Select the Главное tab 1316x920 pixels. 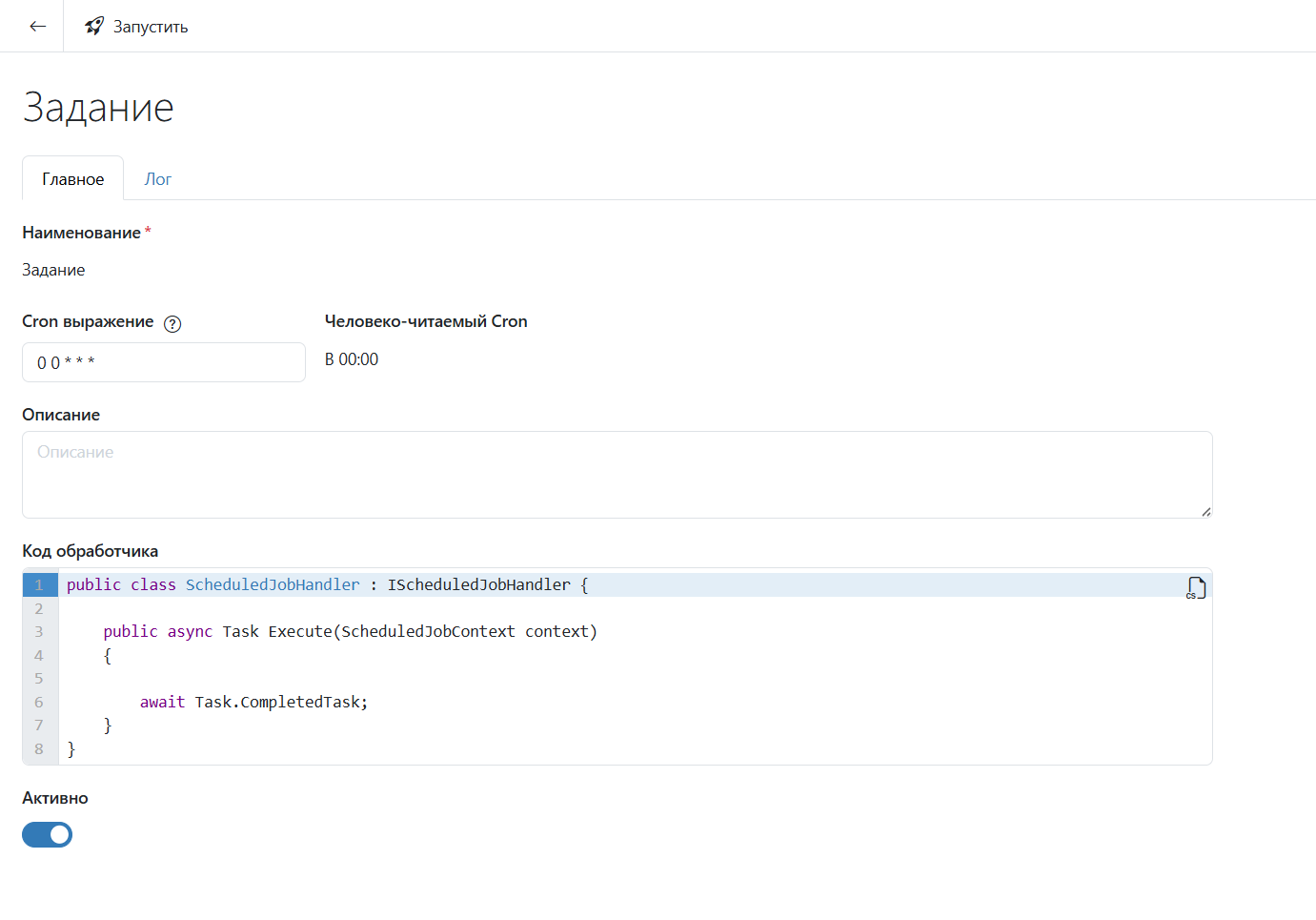coord(73,179)
